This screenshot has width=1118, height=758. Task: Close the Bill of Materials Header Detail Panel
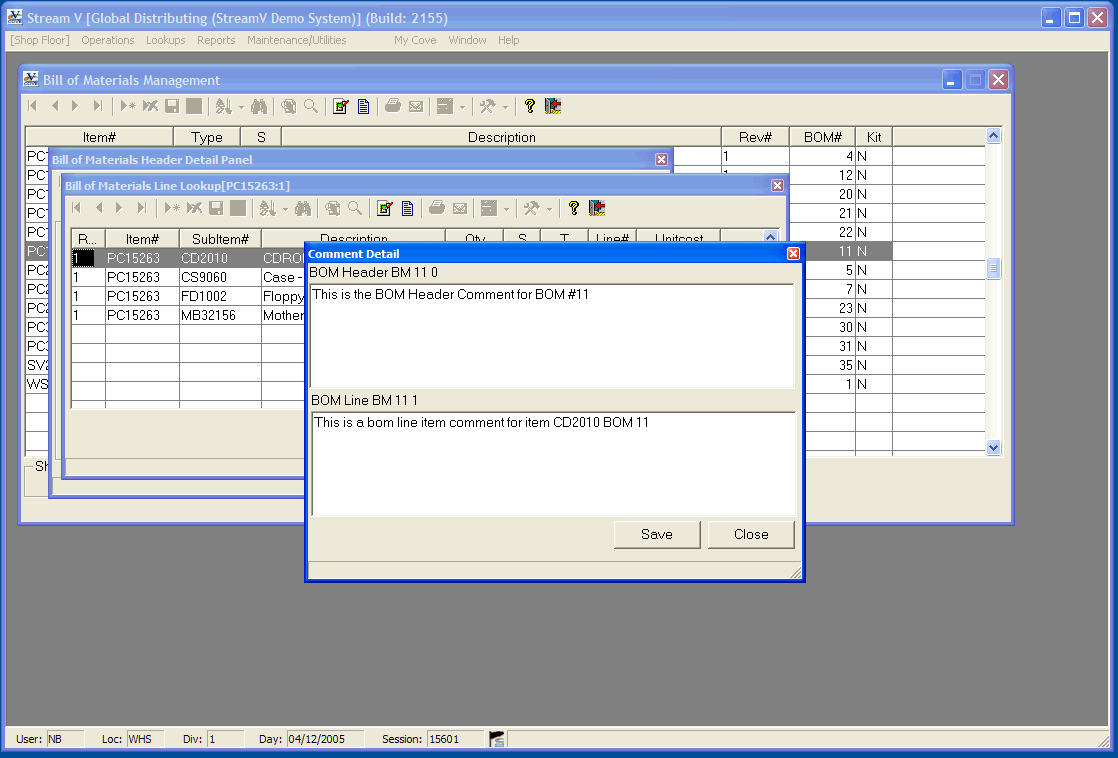661,160
